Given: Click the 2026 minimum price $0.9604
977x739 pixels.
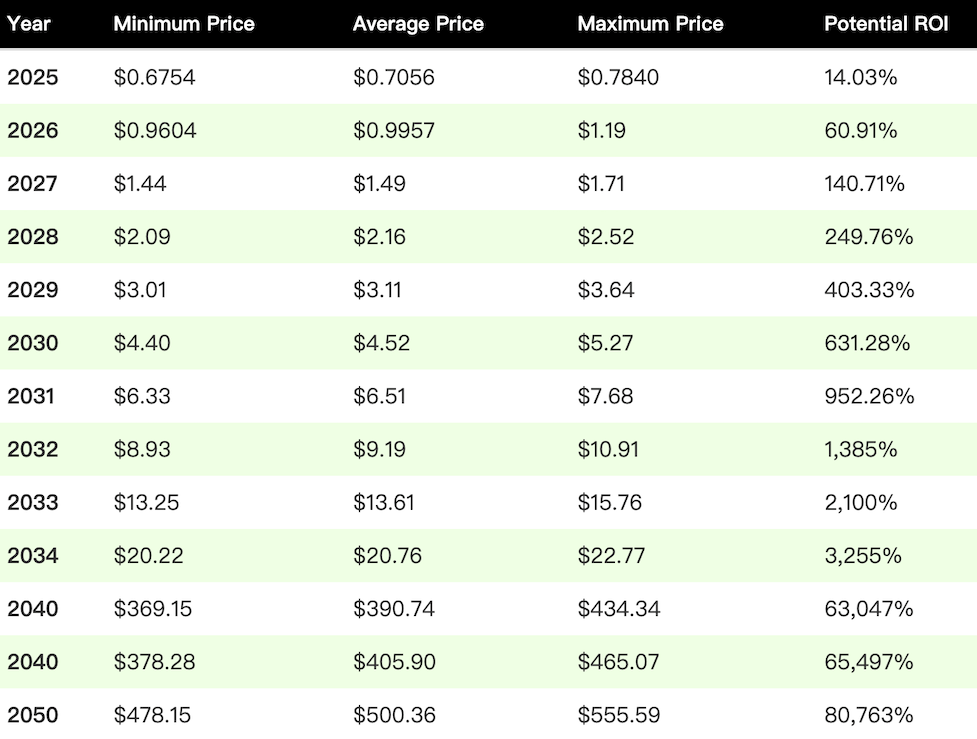Looking at the screenshot, I should [155, 130].
